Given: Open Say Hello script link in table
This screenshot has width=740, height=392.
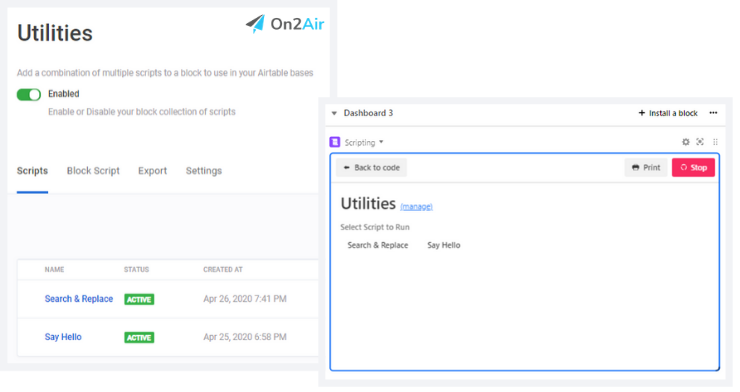Looking at the screenshot, I should [63, 337].
